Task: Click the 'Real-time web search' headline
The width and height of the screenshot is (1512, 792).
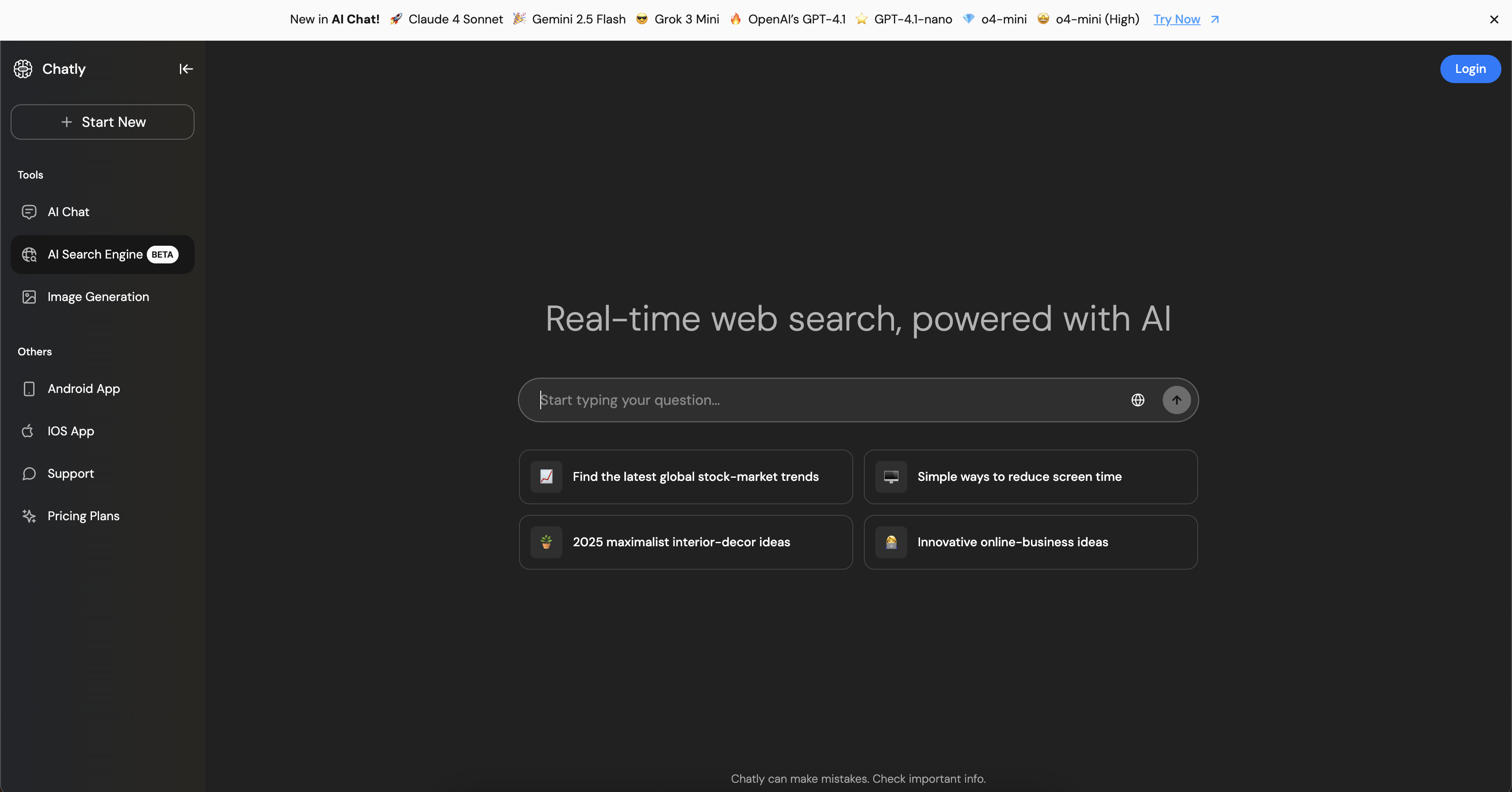Action: click(858, 319)
